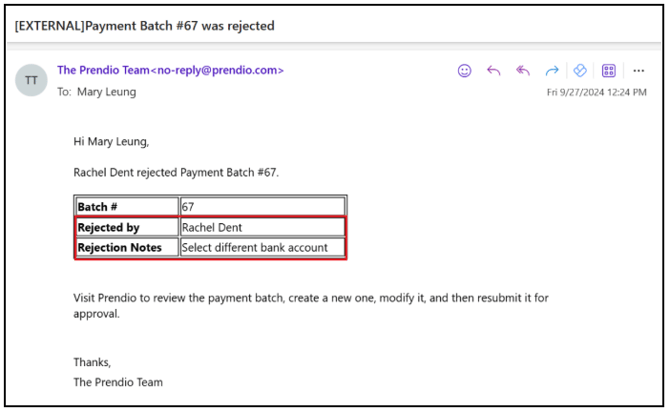
Task: Open the More actions ellipsis menu
Action: tap(638, 71)
